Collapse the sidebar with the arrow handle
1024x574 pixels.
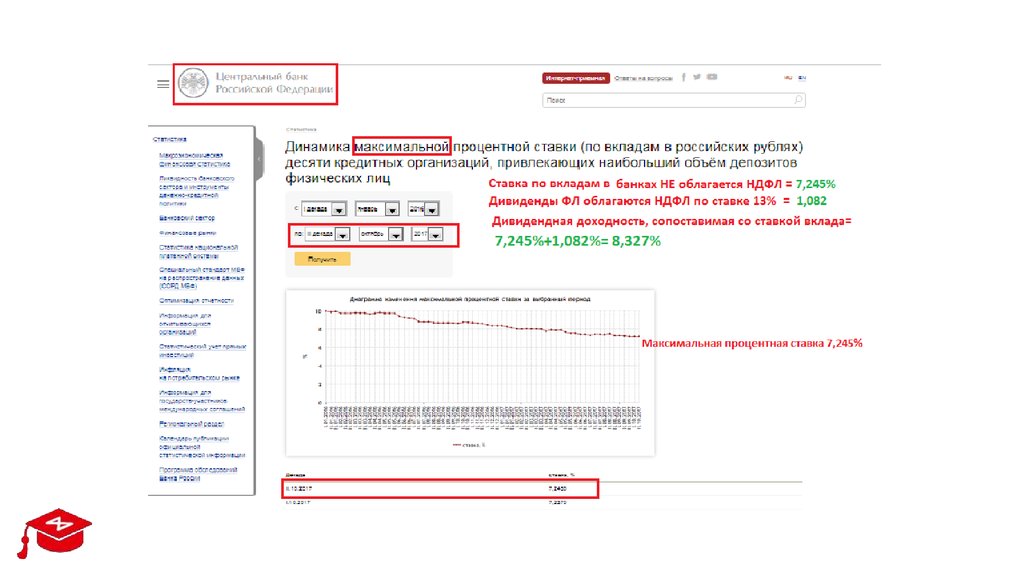pos(258,160)
